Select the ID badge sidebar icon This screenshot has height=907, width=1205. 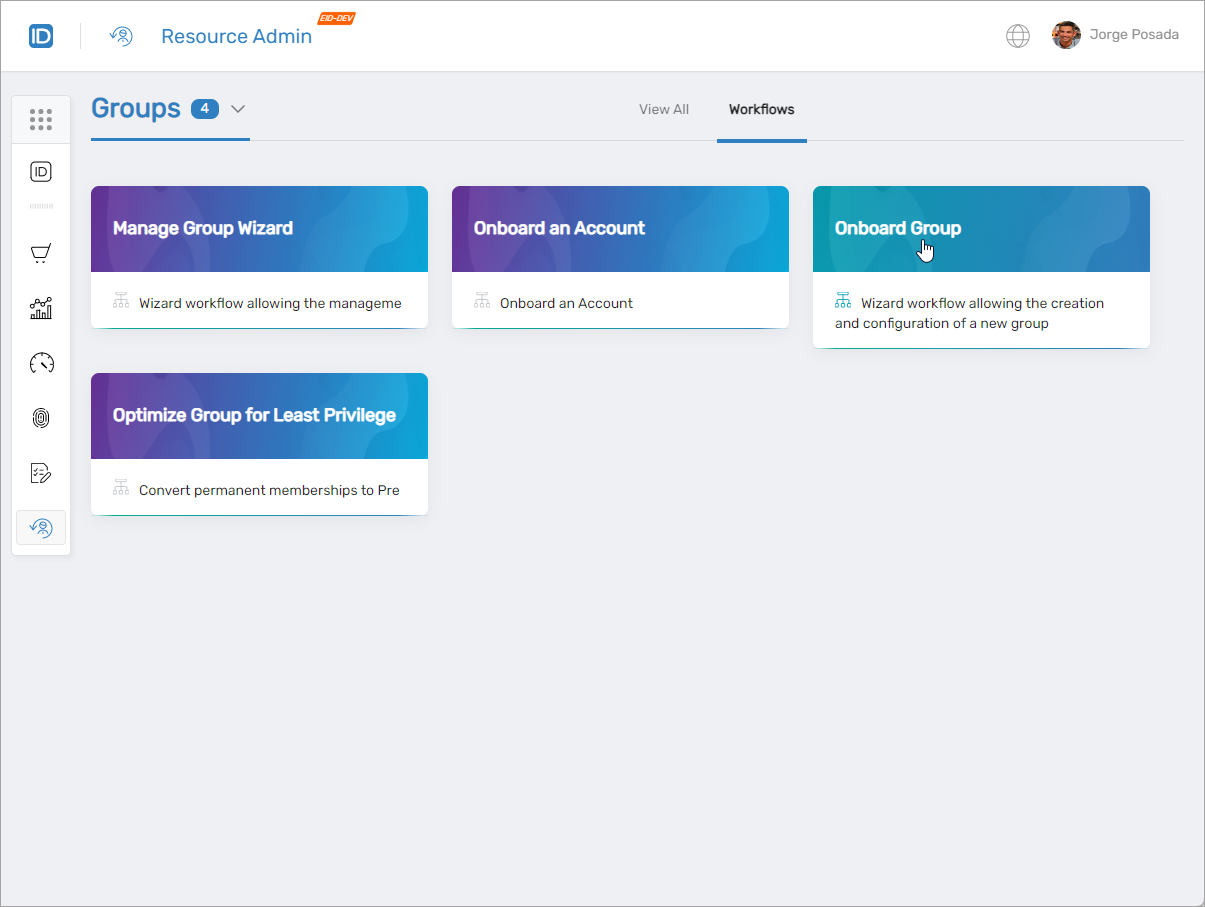click(40, 171)
